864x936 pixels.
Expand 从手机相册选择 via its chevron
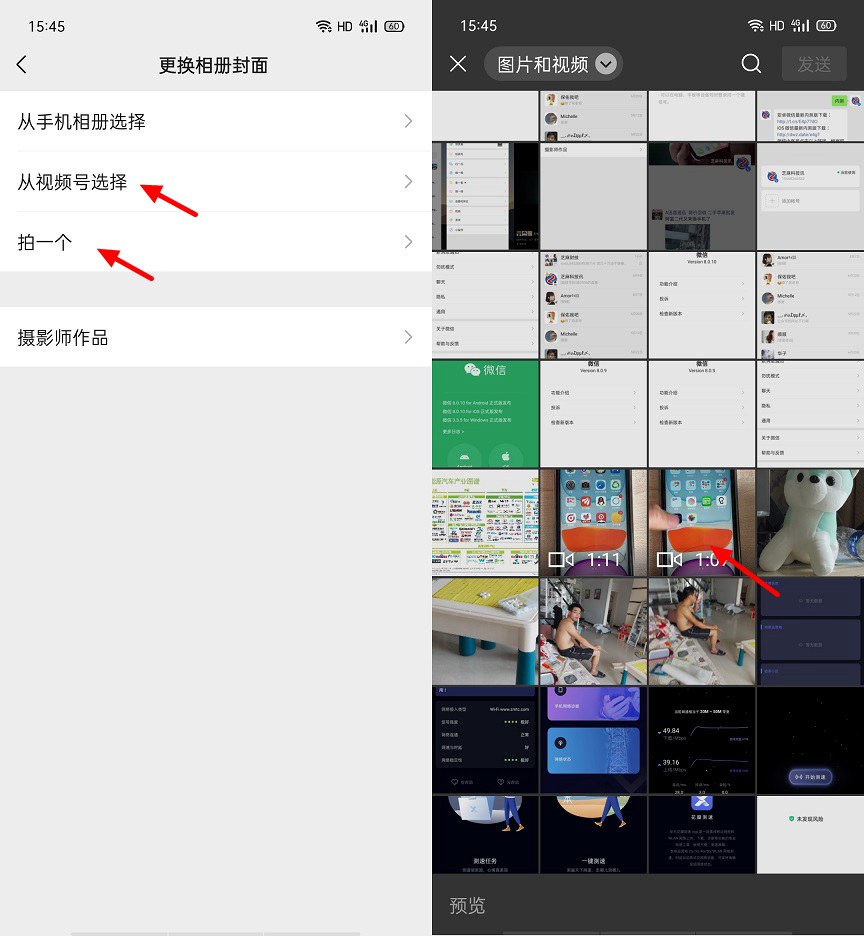[x=408, y=120]
